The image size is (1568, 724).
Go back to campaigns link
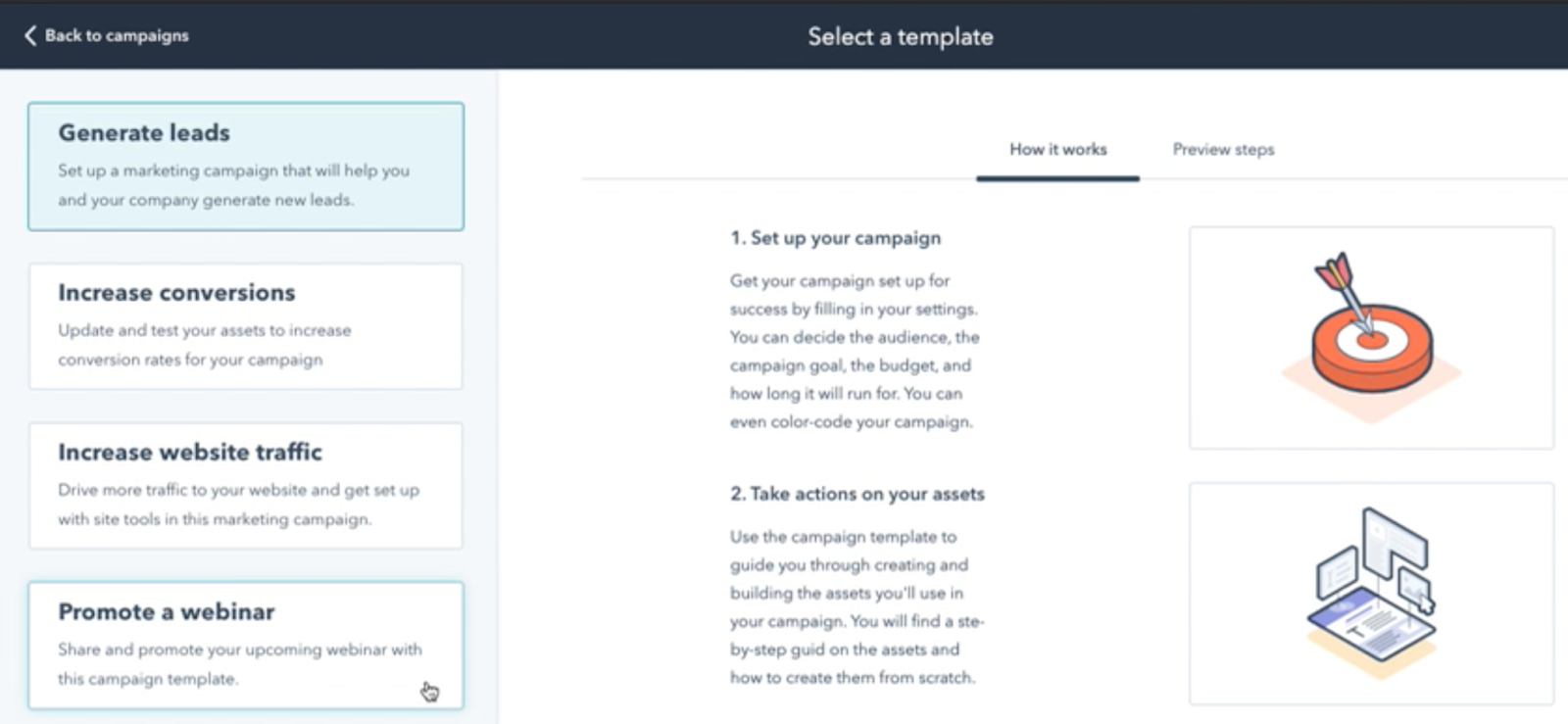coord(106,35)
